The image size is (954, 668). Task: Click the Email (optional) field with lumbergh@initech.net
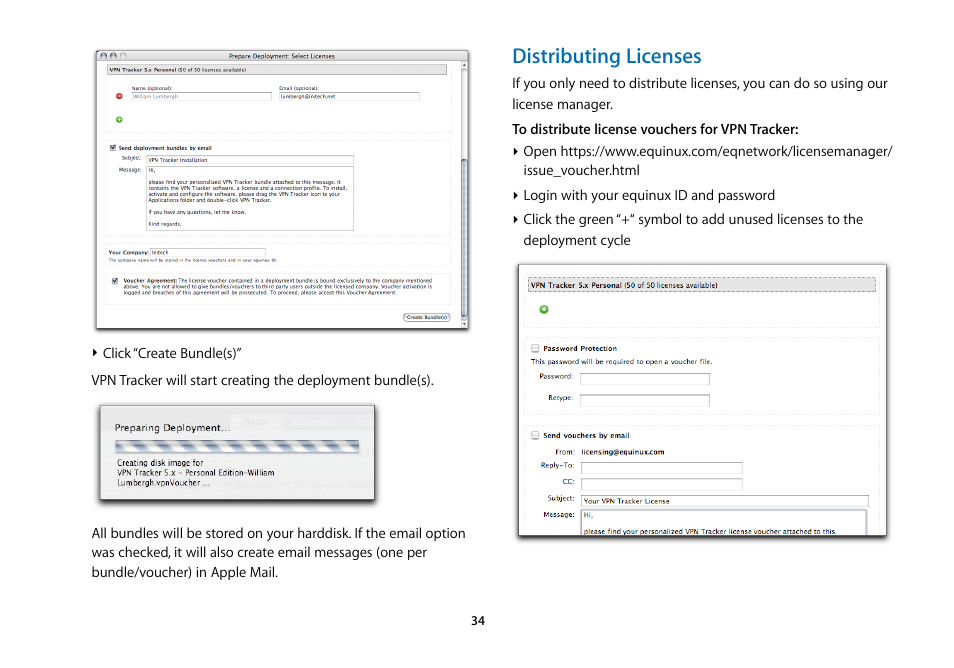349,96
